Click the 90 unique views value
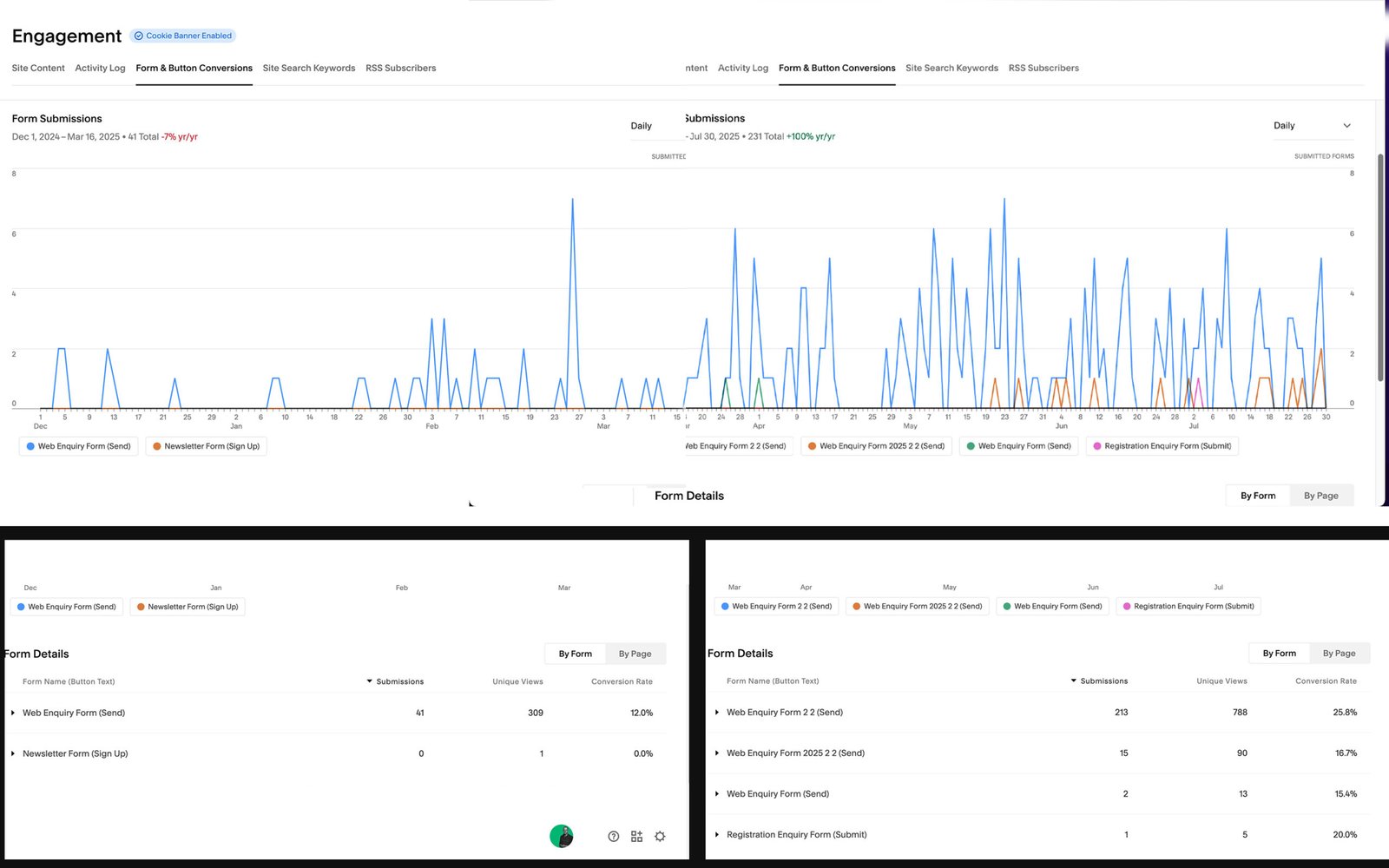1389x868 pixels. 1242,753
